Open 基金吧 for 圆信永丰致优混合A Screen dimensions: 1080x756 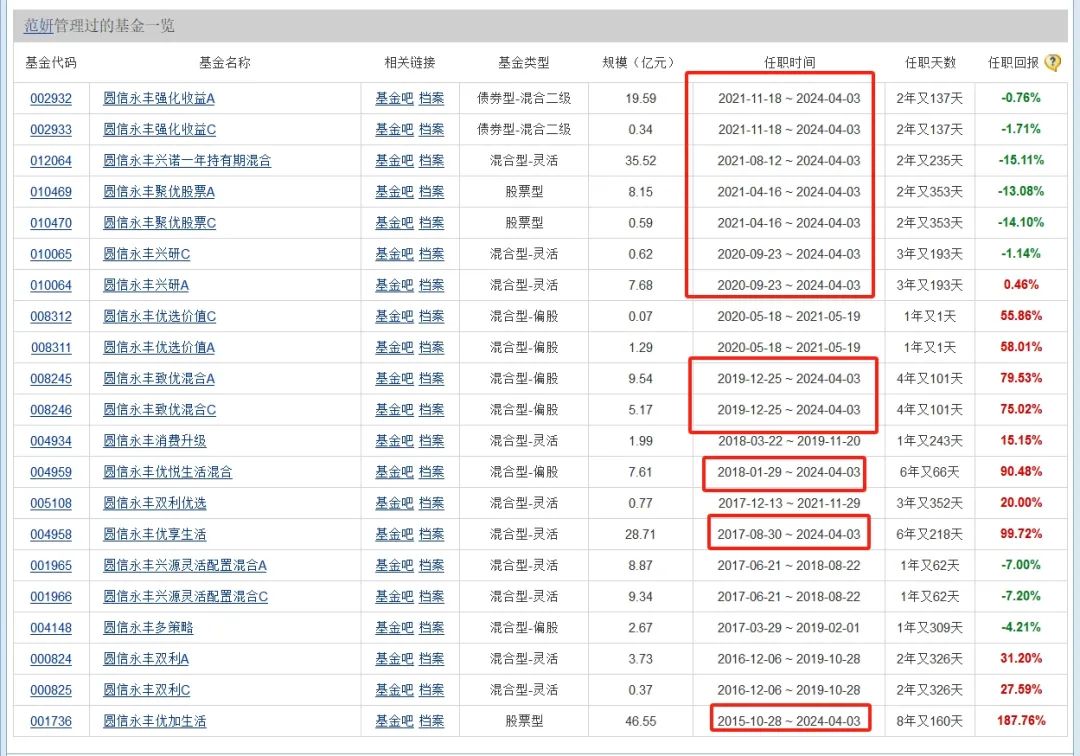(x=394, y=379)
